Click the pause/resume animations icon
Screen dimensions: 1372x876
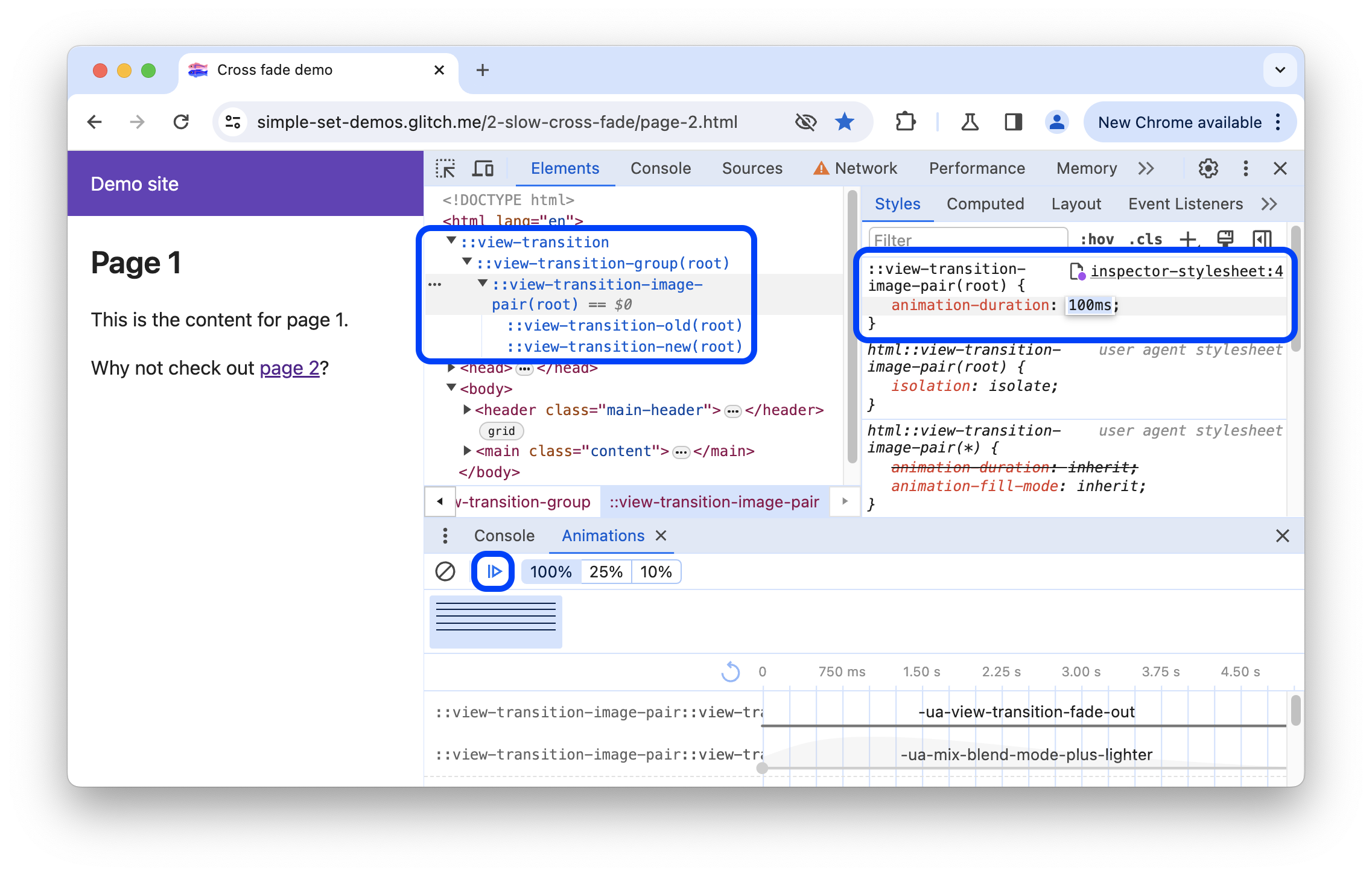(x=491, y=571)
